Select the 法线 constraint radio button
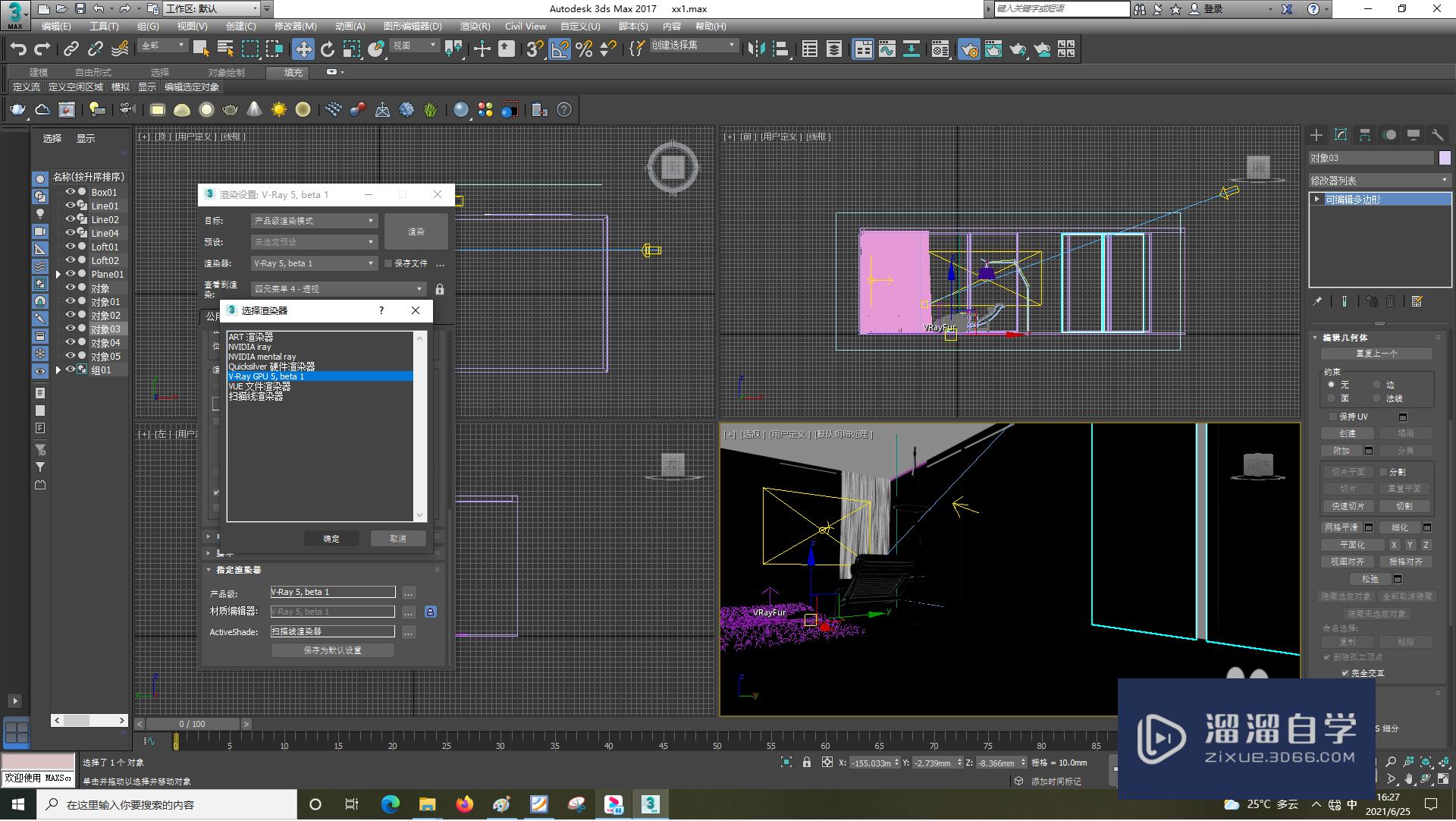 click(1377, 398)
